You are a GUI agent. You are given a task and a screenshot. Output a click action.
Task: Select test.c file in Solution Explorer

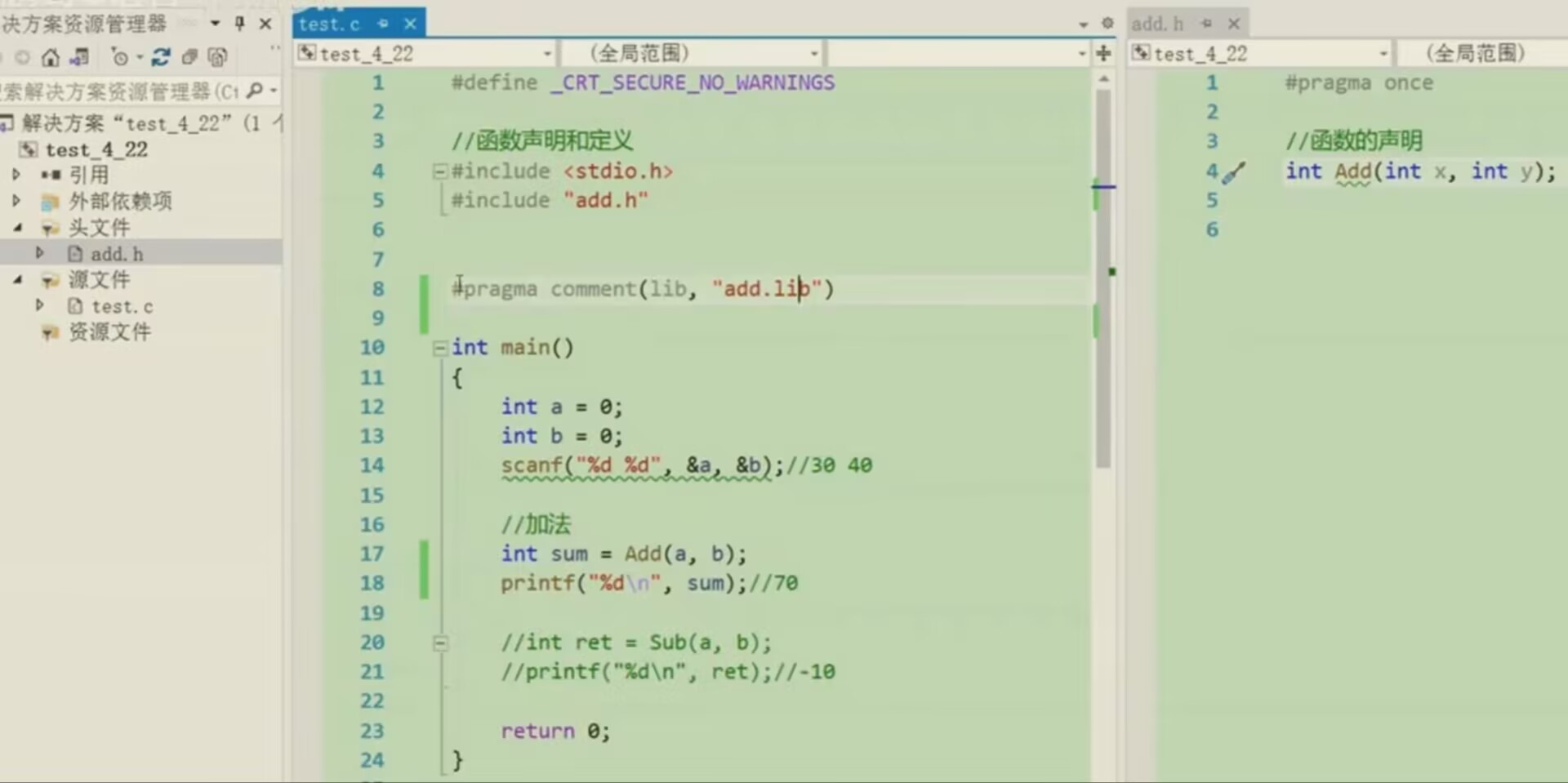point(122,306)
